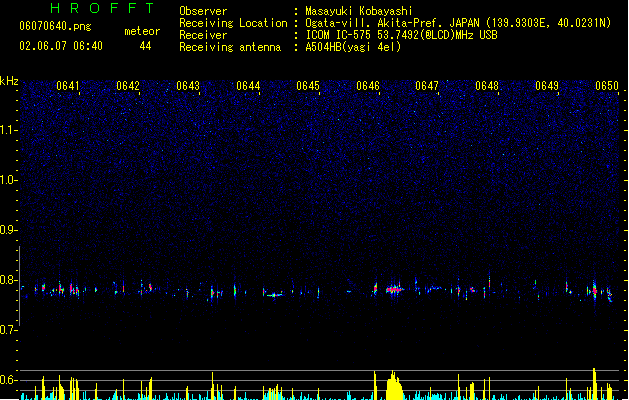Click the 0641 time marker
The height and width of the screenshot is (400, 629).
[68, 86]
